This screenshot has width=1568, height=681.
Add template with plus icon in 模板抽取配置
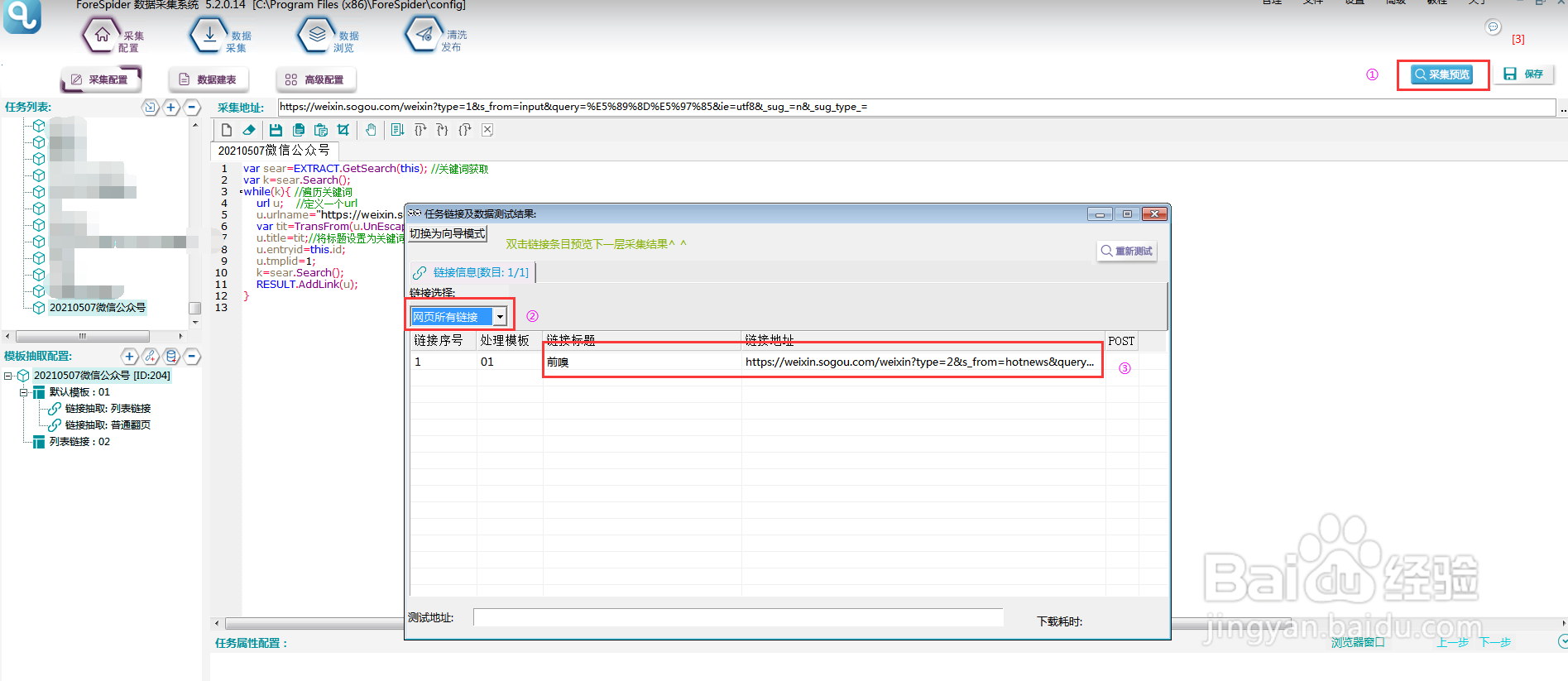130,357
